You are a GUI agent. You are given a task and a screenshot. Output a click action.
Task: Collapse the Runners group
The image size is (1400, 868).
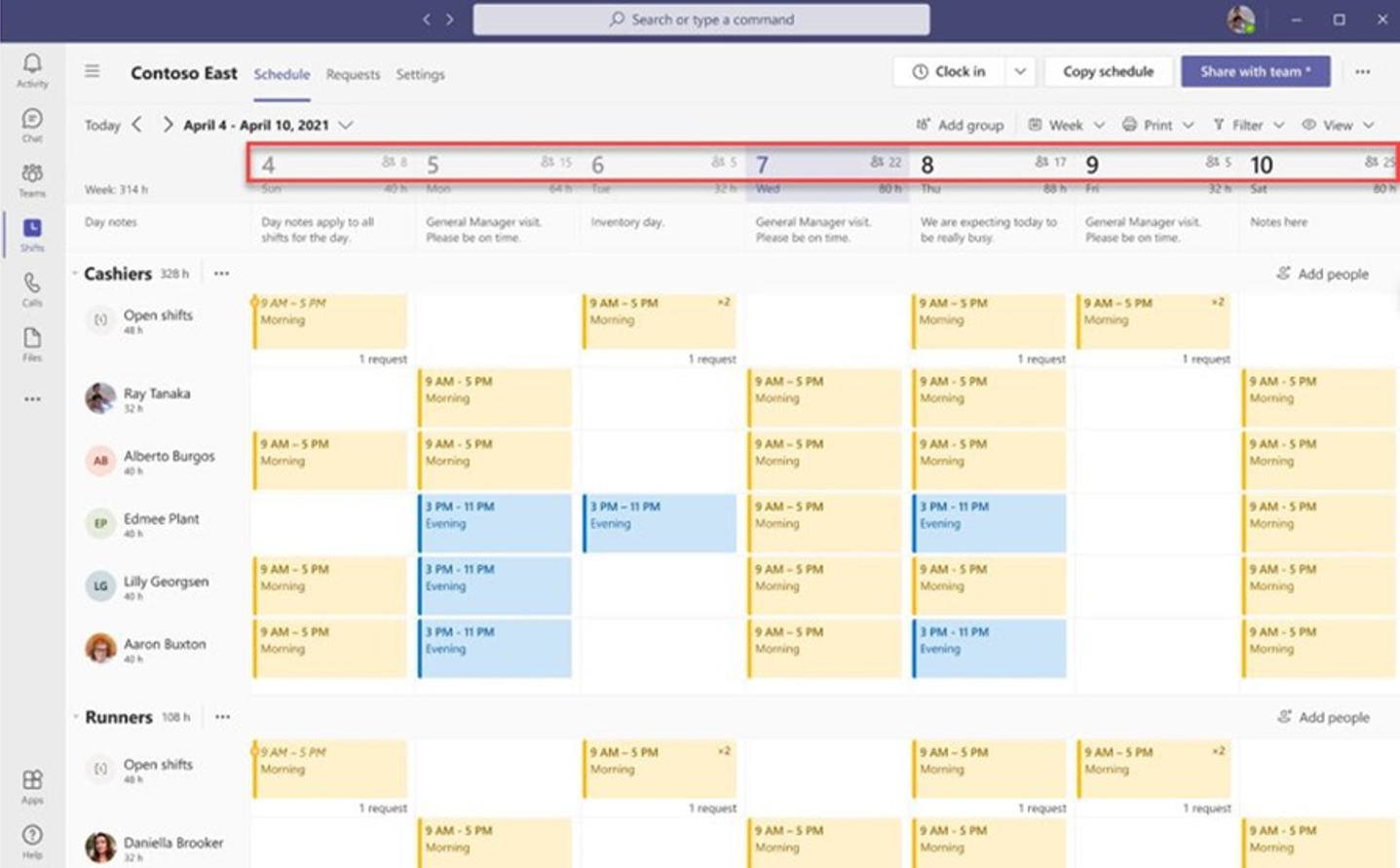click(76, 717)
